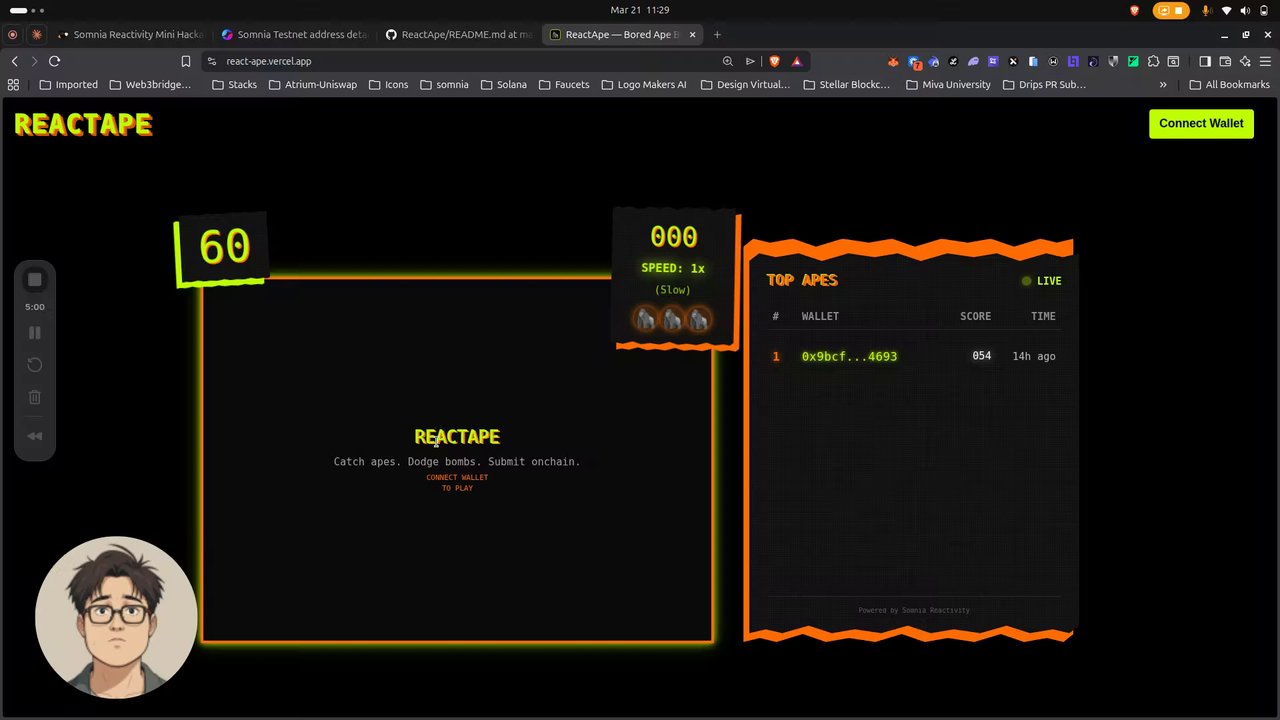Open the extensions puzzle-piece menu
The width and height of the screenshot is (1280, 720).
[1153, 61]
